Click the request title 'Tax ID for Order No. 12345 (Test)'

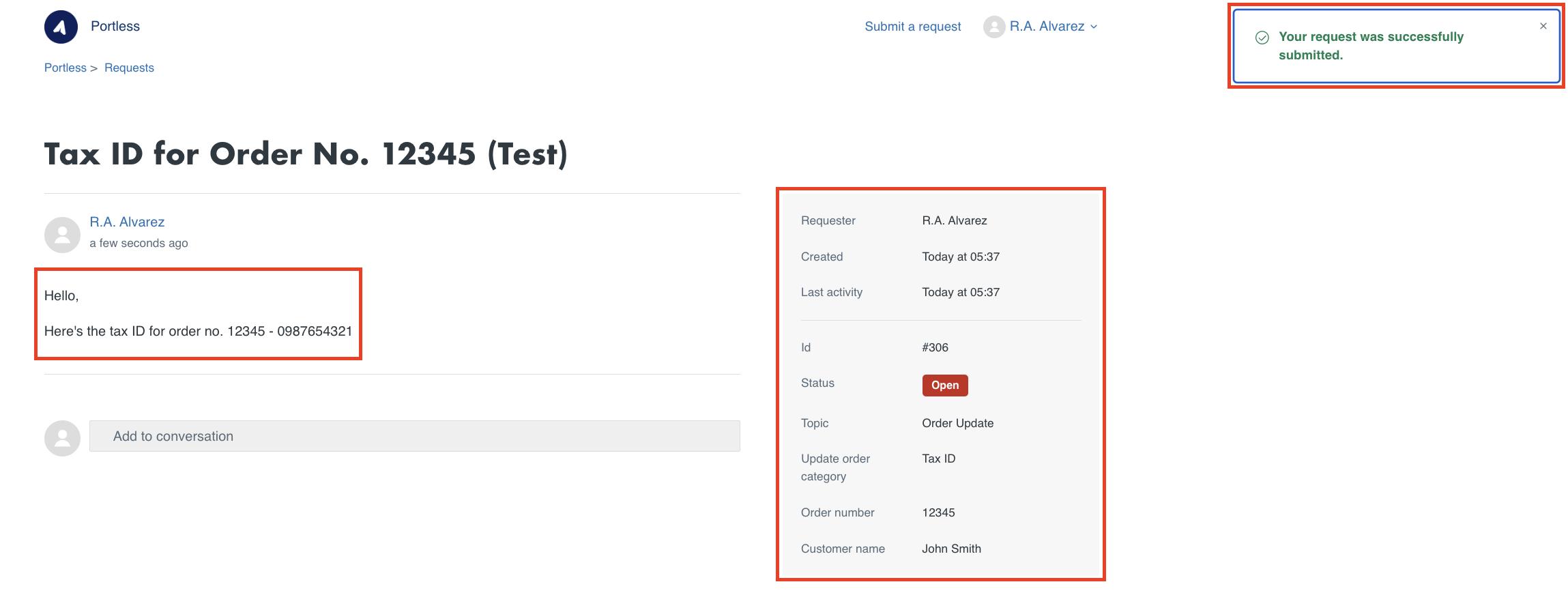[306, 154]
